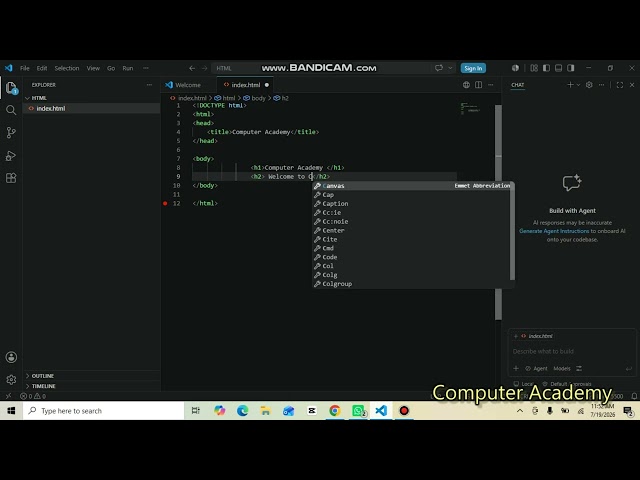The height and width of the screenshot is (480, 640).
Task: Open editor More Actions ellipsis
Action: pyautogui.click(x=491, y=85)
